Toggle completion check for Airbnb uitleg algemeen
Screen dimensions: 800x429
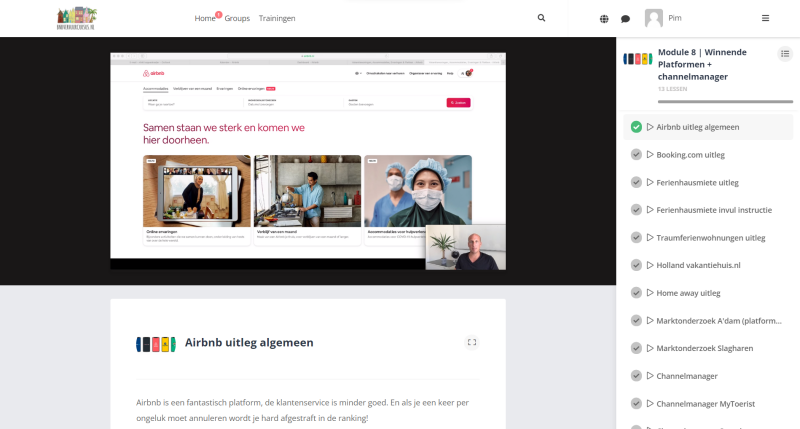click(636, 127)
